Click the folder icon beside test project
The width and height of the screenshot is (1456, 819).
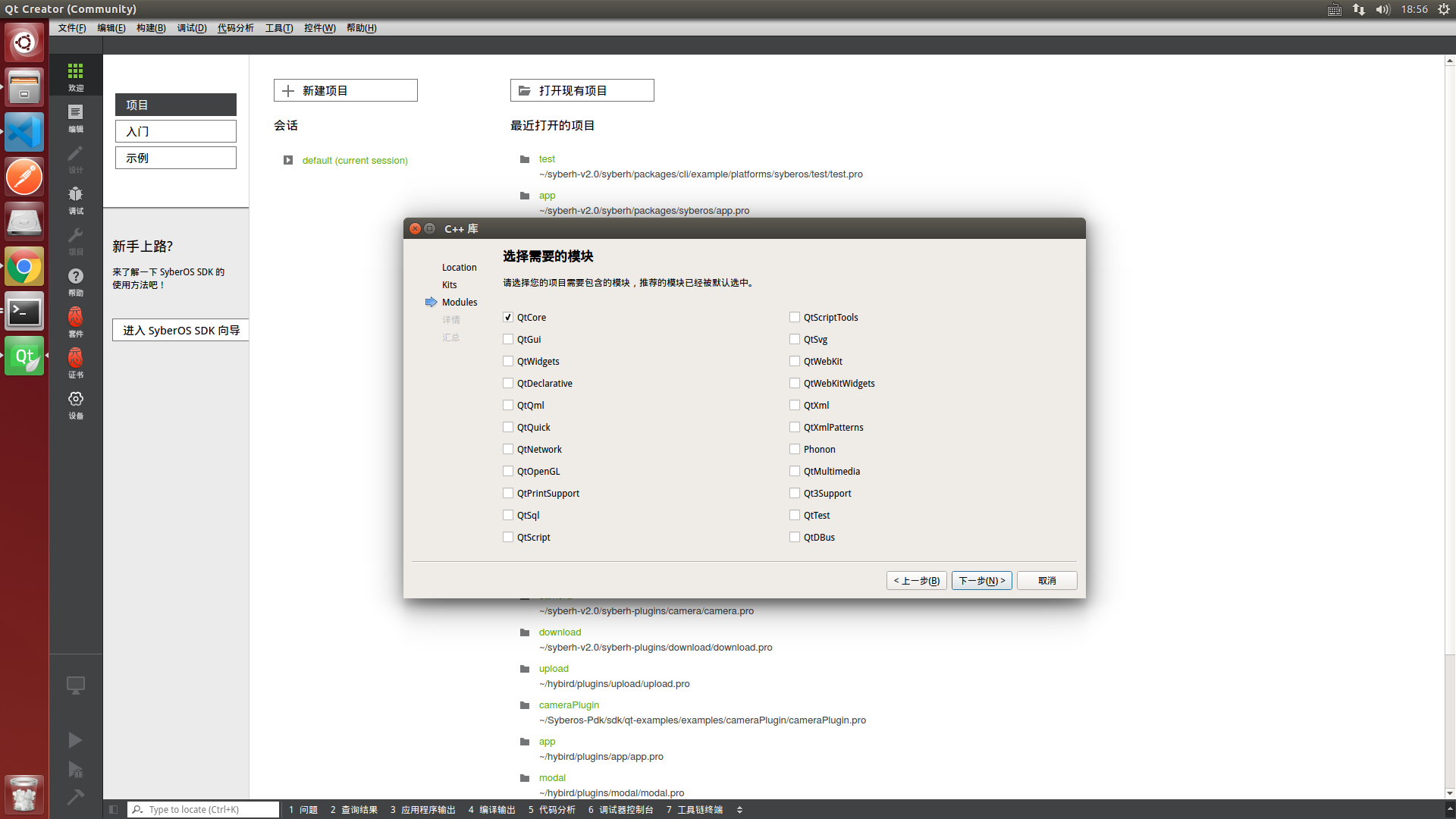tap(524, 159)
